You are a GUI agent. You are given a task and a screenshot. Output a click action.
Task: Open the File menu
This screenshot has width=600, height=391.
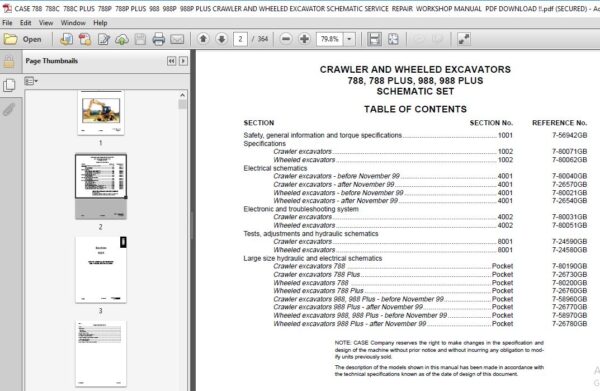tap(7, 23)
